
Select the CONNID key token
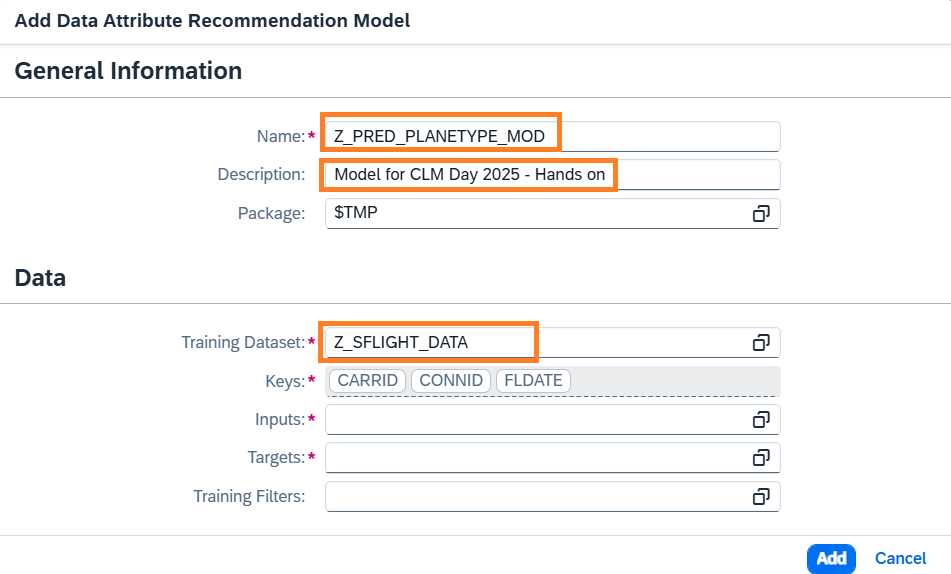pyautogui.click(x=451, y=381)
